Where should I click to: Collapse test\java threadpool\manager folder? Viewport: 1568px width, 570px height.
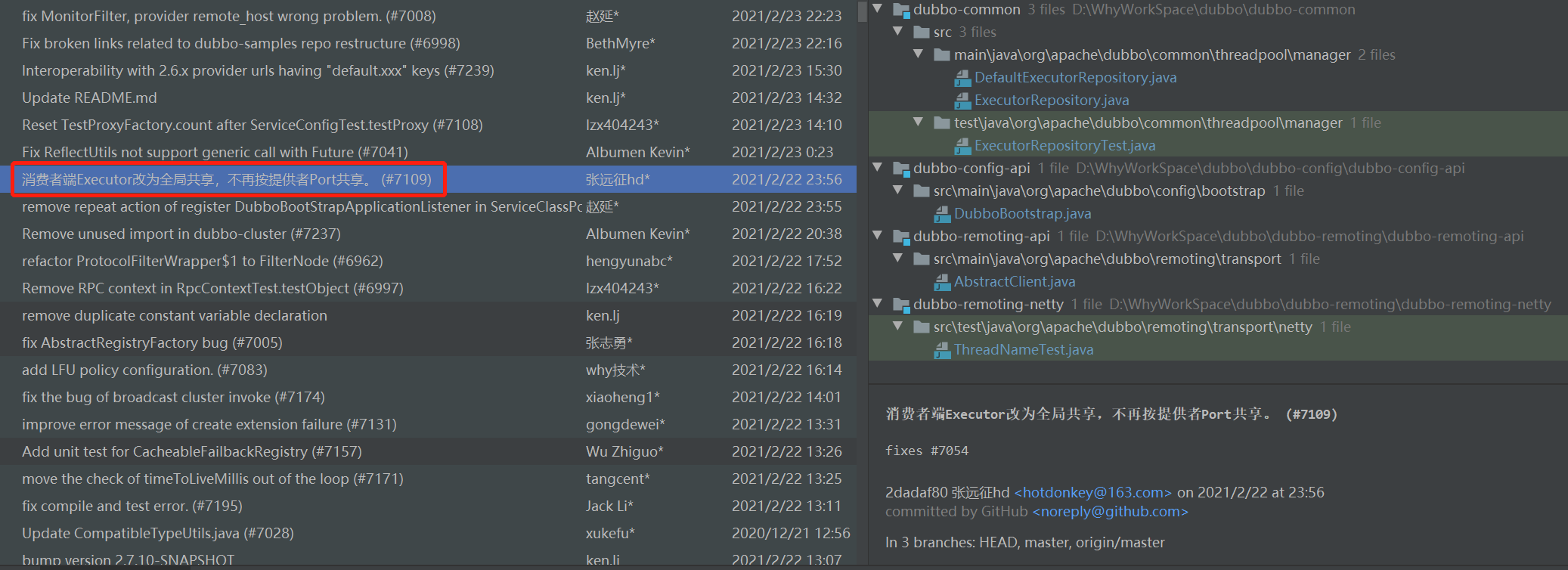click(919, 122)
